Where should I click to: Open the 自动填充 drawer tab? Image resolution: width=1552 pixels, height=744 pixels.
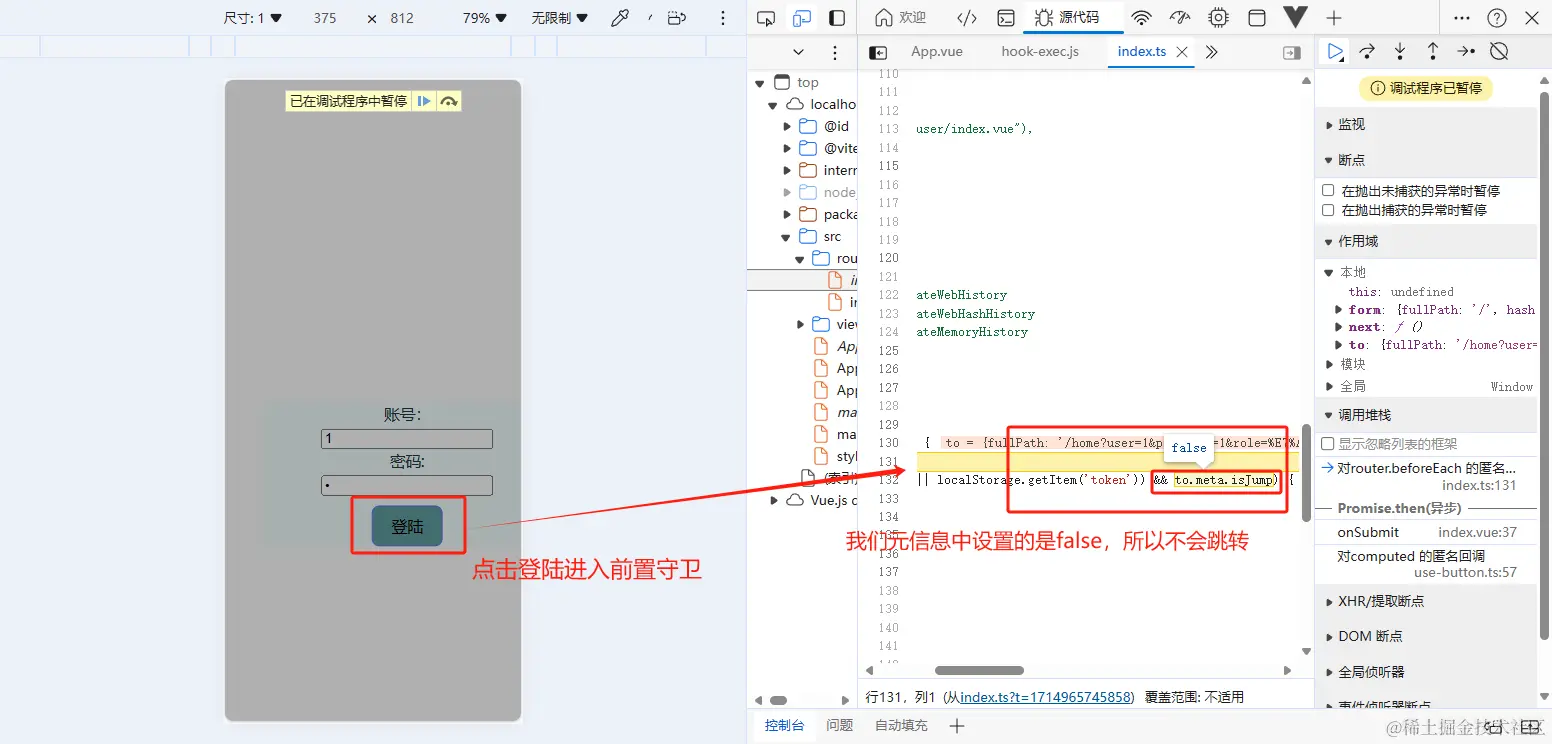tap(901, 726)
